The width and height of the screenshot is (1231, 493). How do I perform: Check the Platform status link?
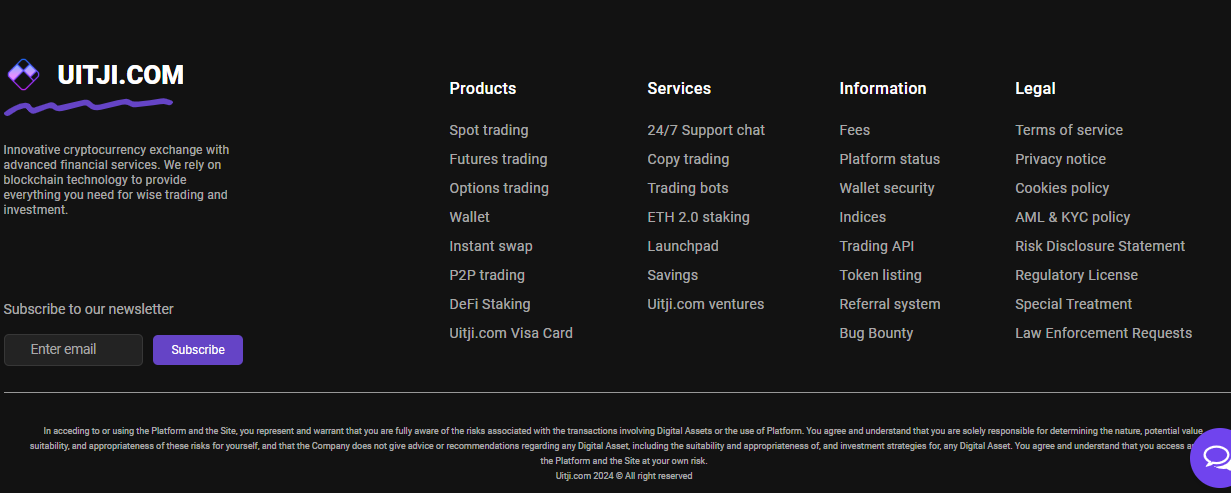click(x=890, y=159)
